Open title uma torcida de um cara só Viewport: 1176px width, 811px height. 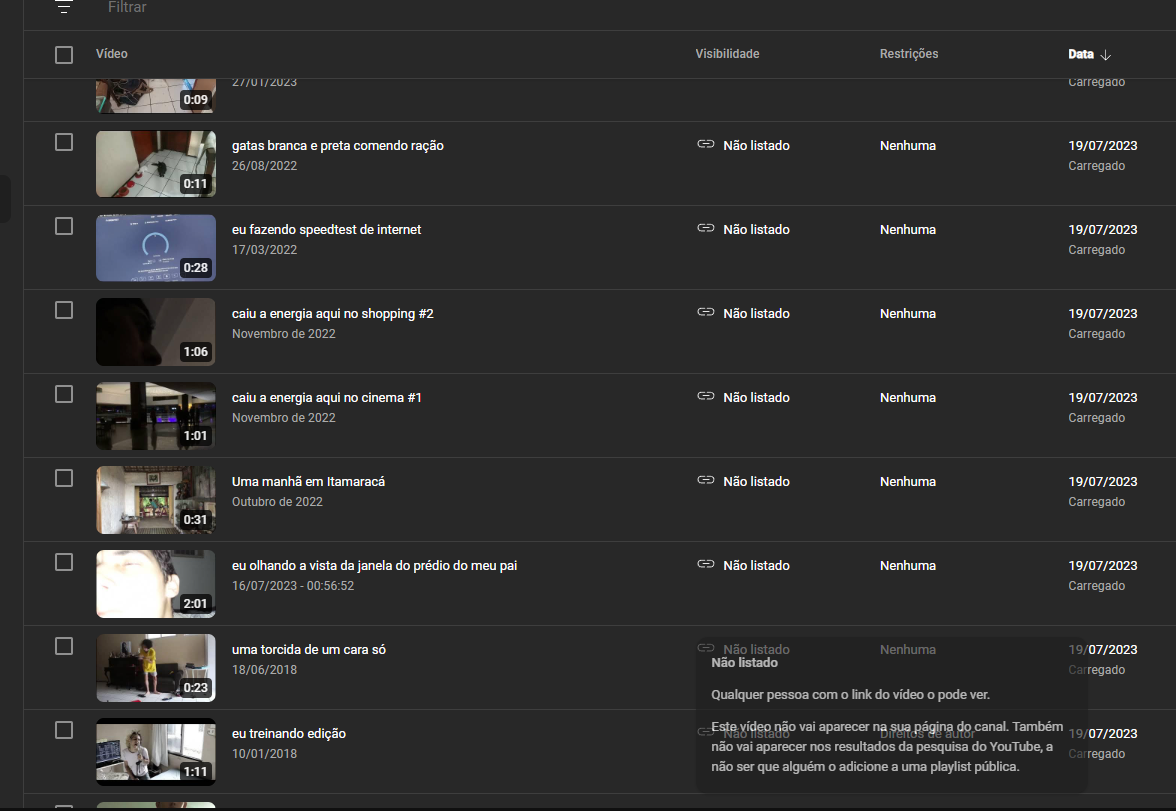point(308,650)
